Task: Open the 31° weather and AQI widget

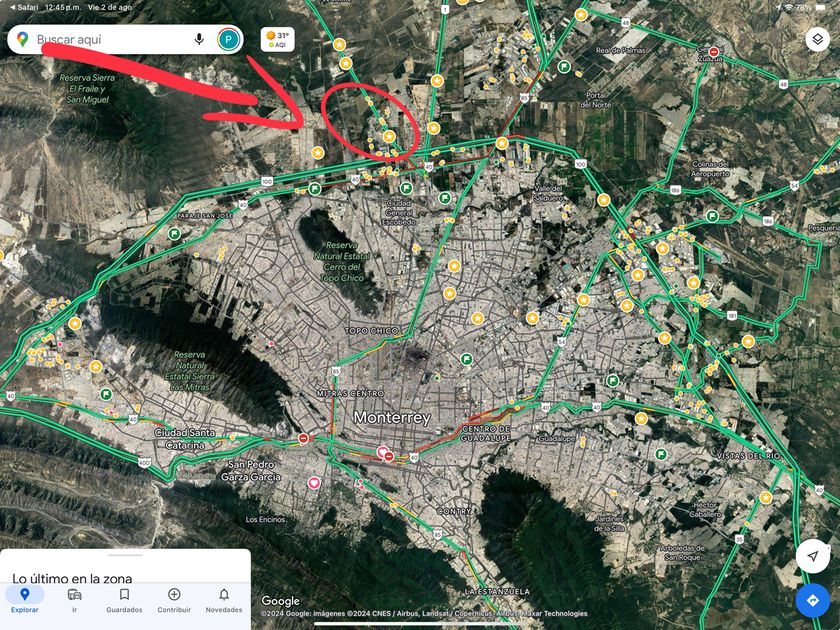Action: point(278,39)
